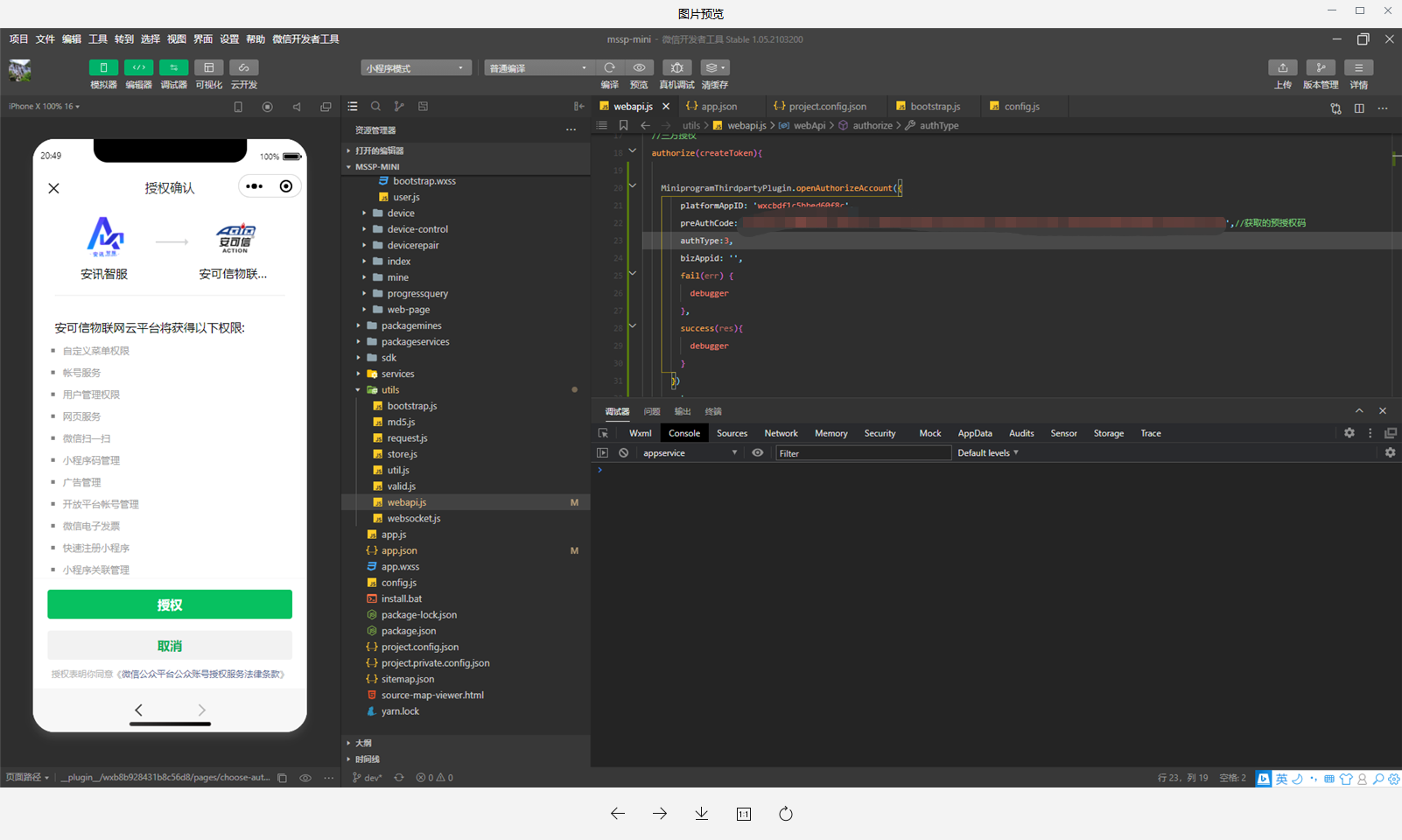Open the iPhone X 100% device dropdown
This screenshot has width=1402, height=840.
[x=44, y=106]
